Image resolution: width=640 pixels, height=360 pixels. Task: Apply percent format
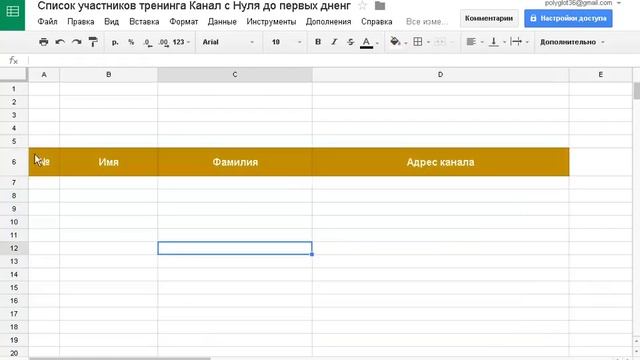tap(131, 42)
